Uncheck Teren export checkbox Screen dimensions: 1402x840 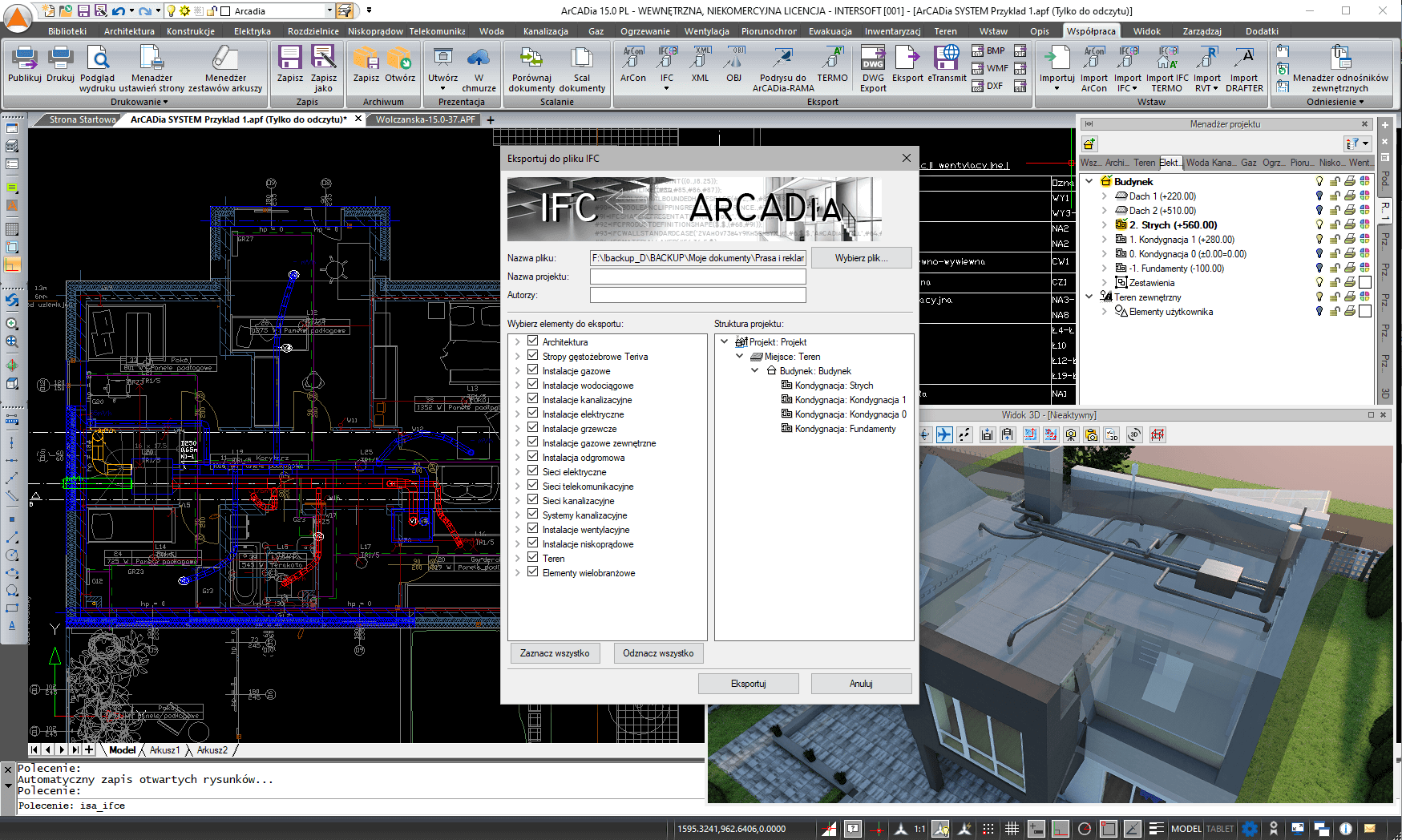point(532,557)
